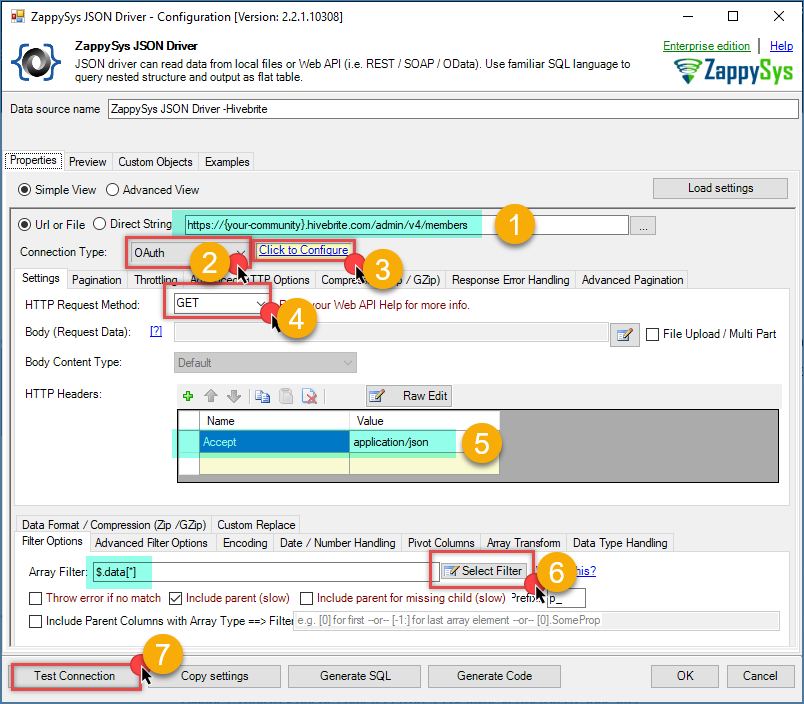
Task: Open the Throttling tab
Action: pos(155,280)
